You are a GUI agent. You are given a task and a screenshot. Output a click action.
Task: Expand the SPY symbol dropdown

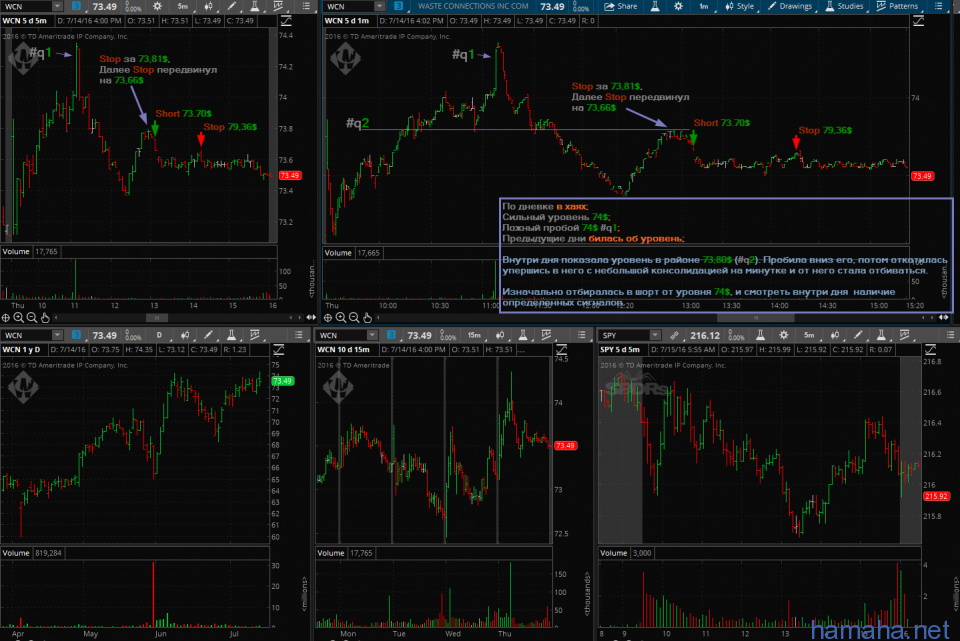654,335
